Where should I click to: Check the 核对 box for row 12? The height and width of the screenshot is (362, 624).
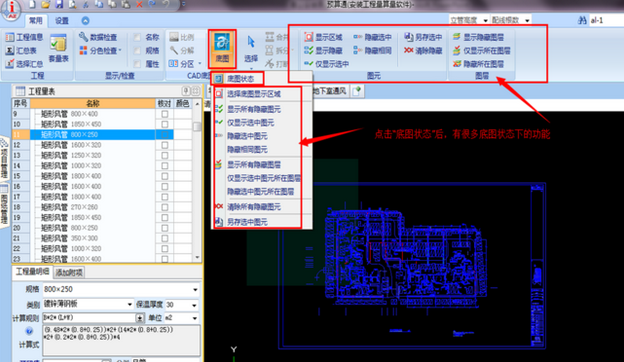click(164, 145)
